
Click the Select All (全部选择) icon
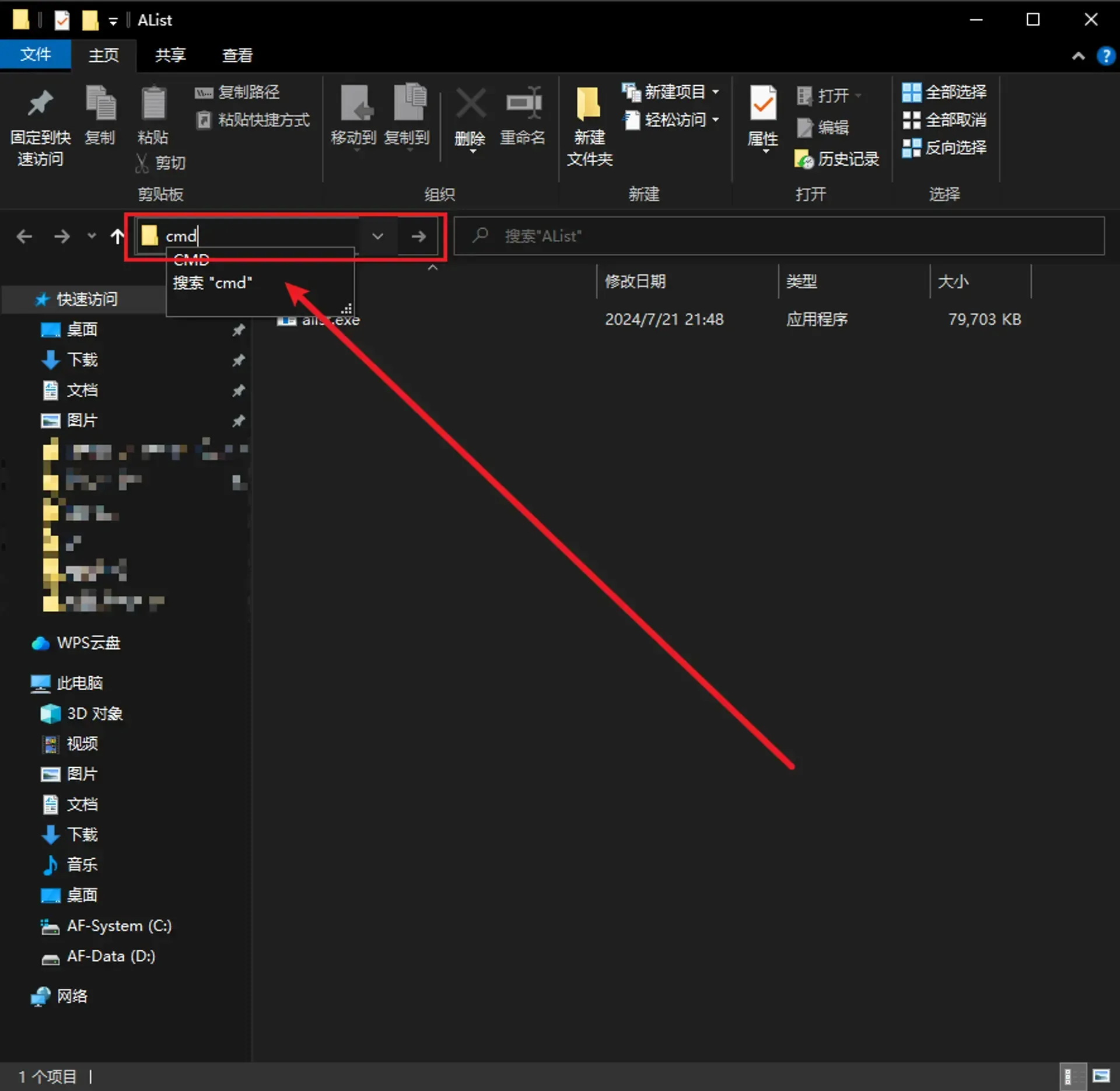(911, 92)
